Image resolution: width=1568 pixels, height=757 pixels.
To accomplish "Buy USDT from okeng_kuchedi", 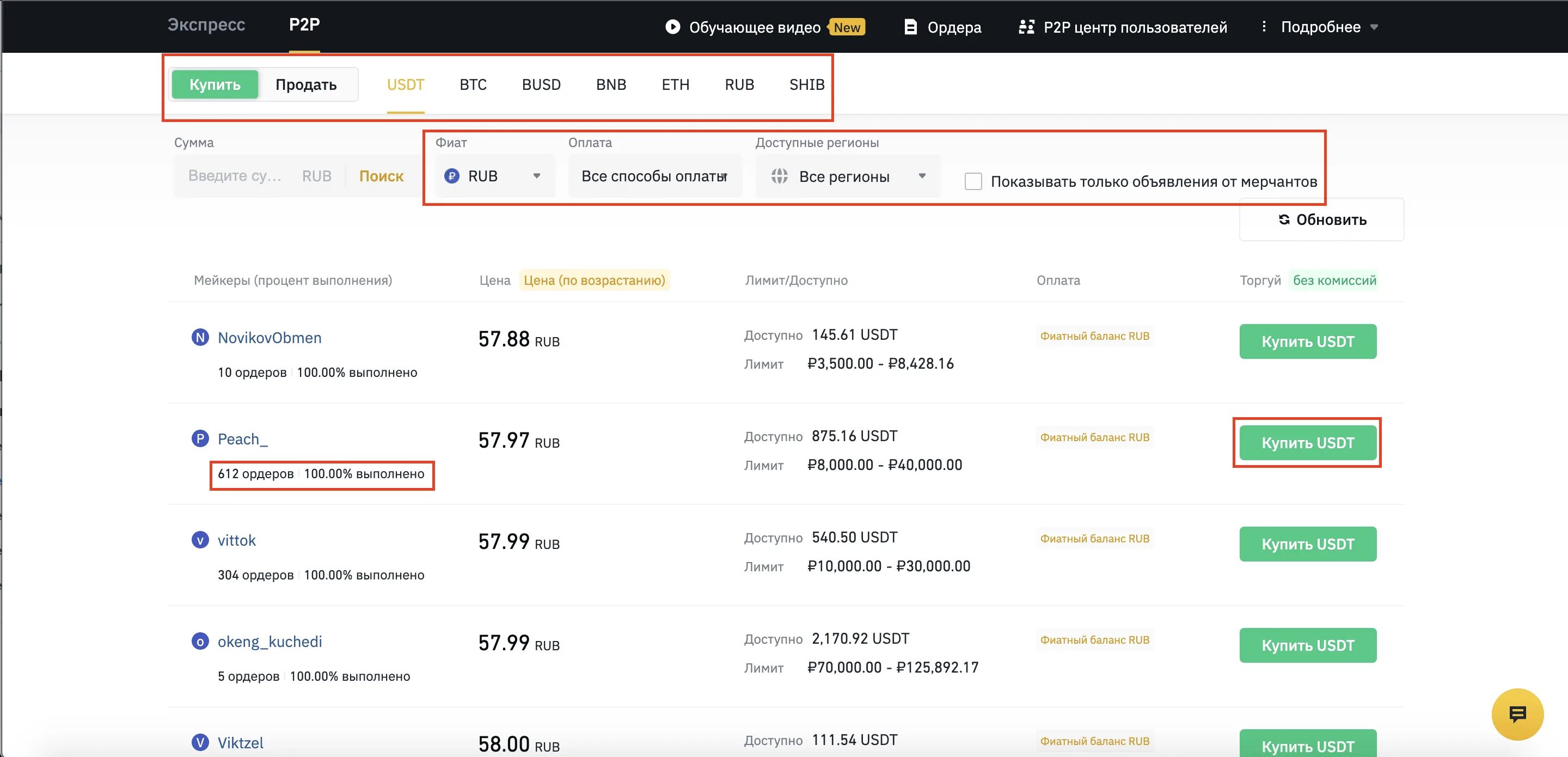I will [x=1307, y=645].
